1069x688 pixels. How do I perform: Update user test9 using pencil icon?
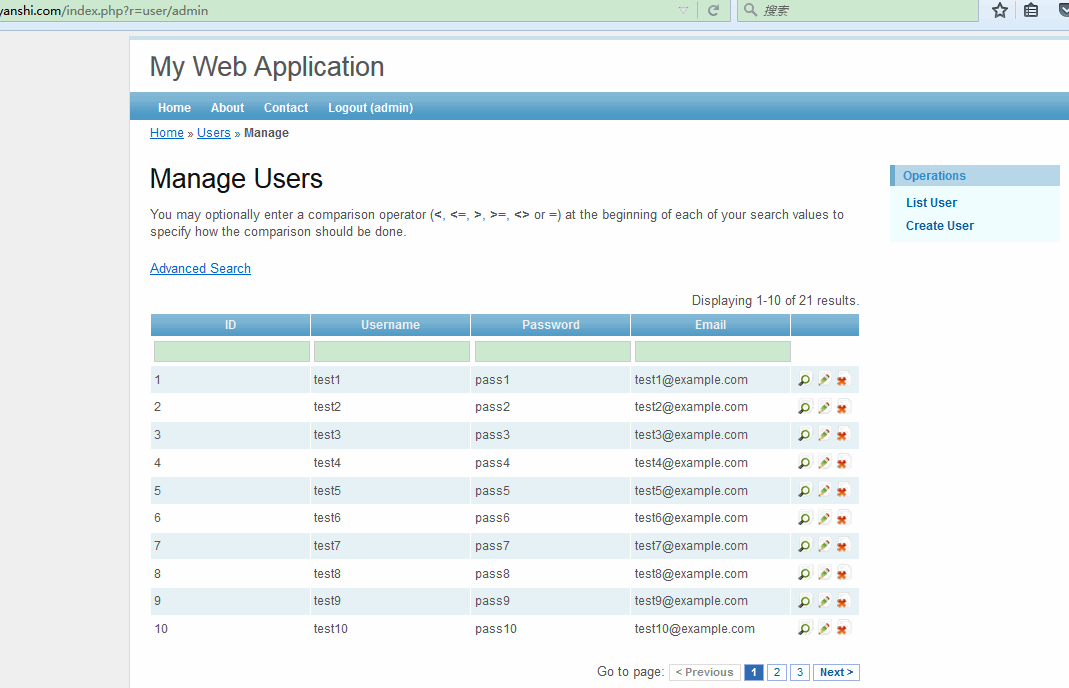tap(824, 602)
